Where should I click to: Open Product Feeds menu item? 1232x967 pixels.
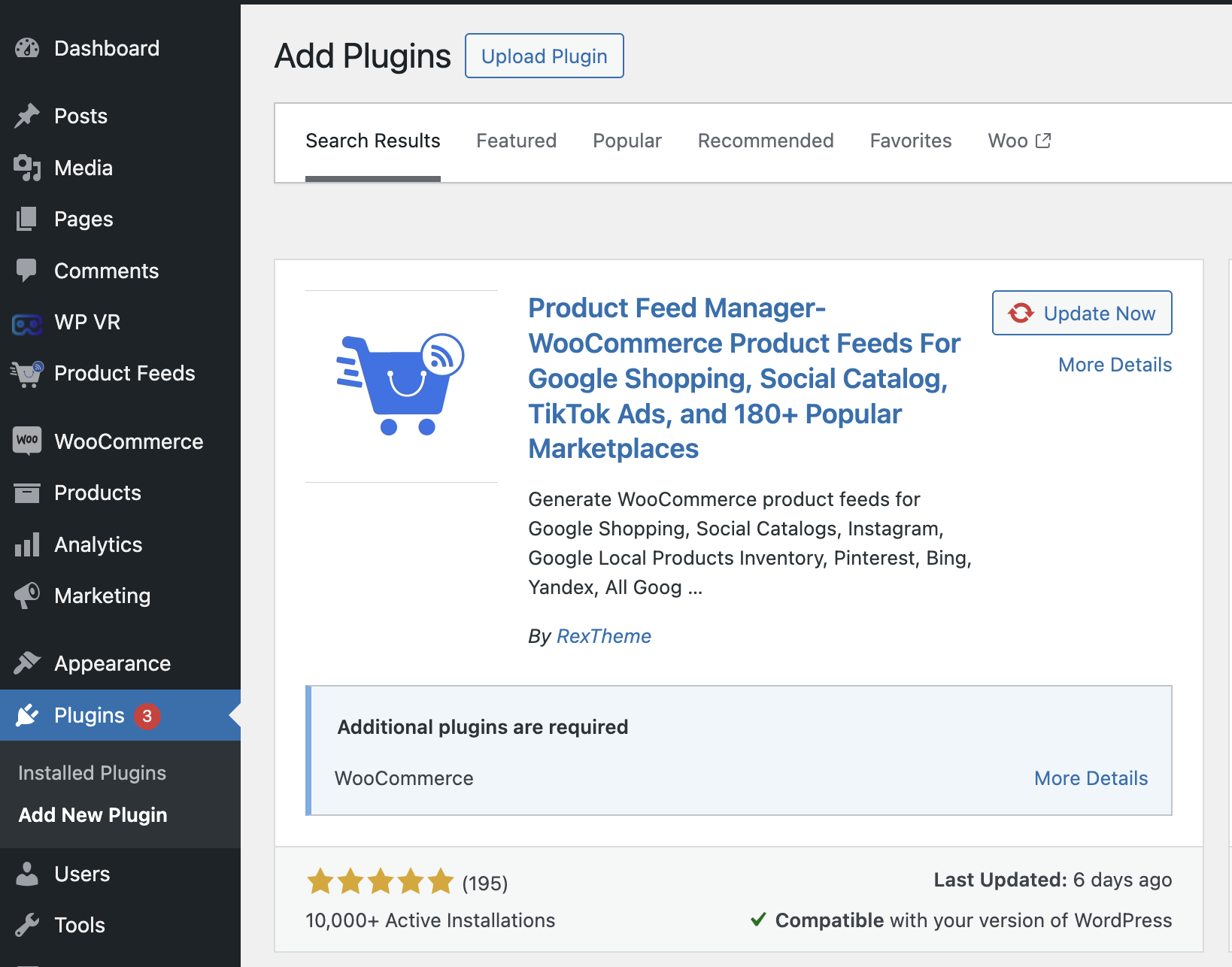120,373
